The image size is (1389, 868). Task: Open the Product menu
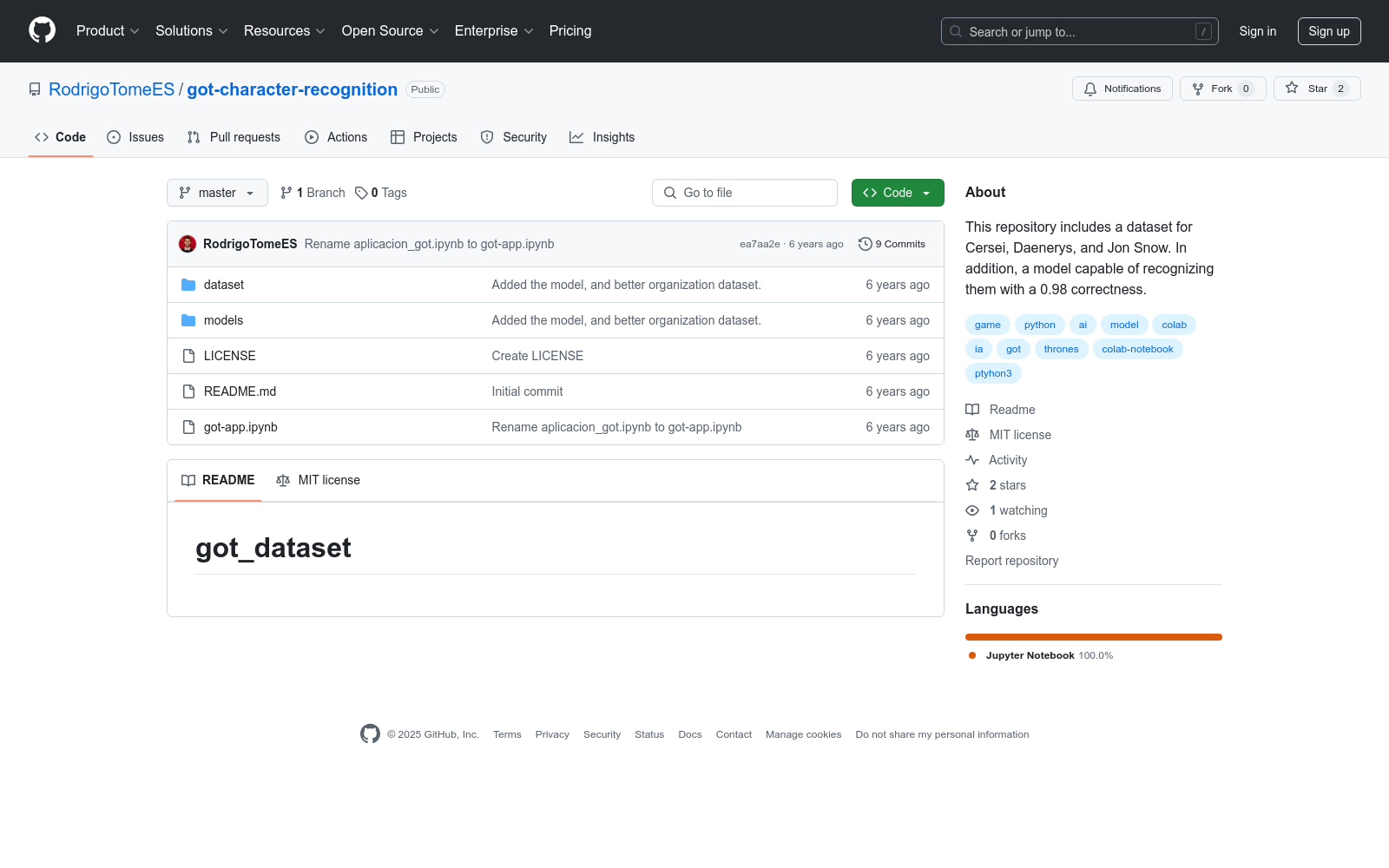[108, 31]
